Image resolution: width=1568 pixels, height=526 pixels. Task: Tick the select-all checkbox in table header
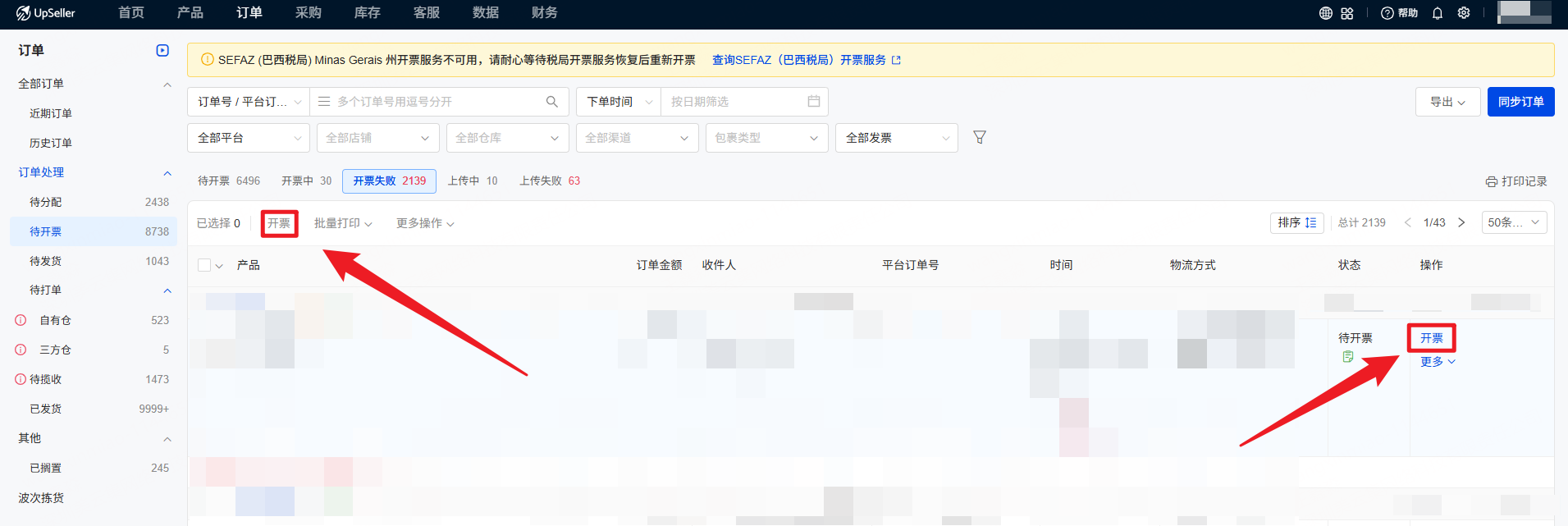coord(204,265)
